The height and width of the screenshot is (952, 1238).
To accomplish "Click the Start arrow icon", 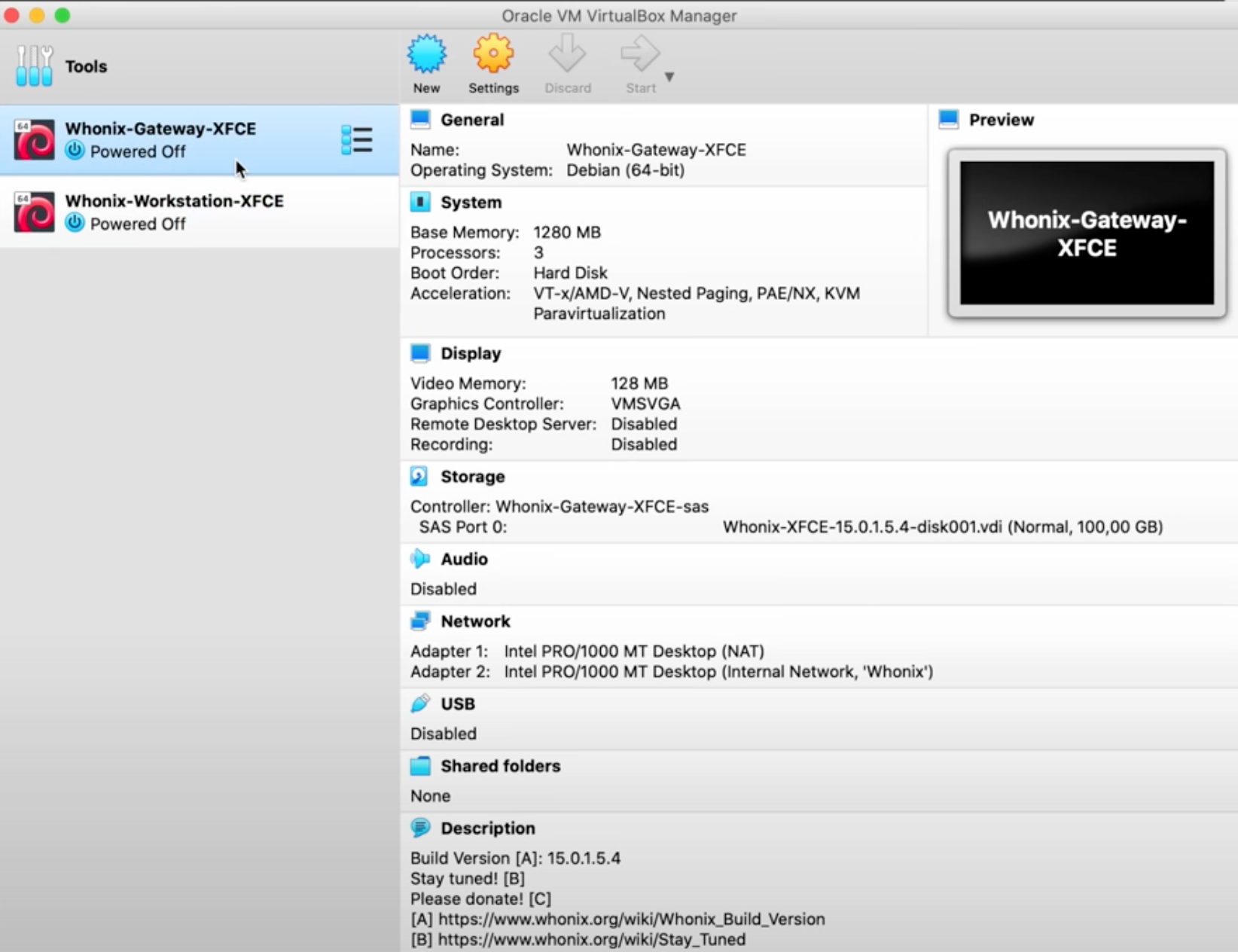I will click(x=640, y=53).
